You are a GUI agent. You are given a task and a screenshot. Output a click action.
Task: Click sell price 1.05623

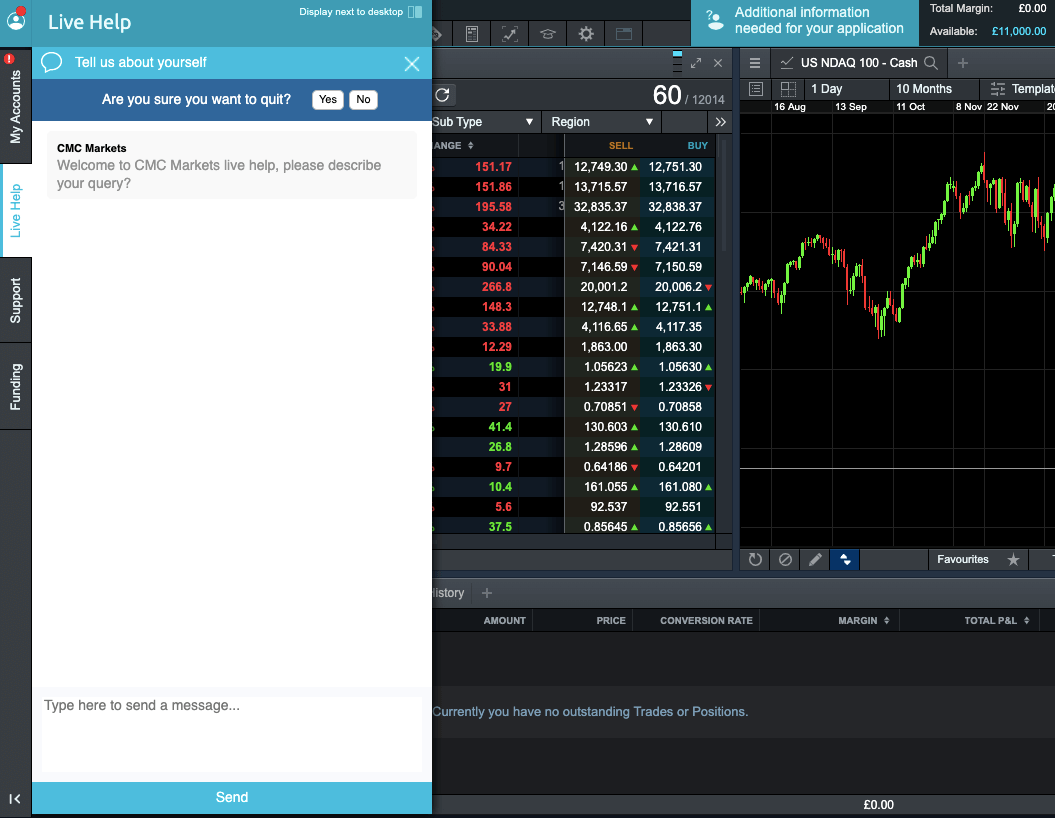click(606, 367)
